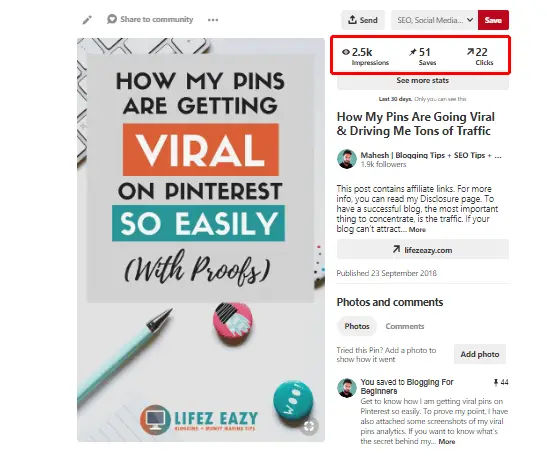Expand description with More link

417,230
